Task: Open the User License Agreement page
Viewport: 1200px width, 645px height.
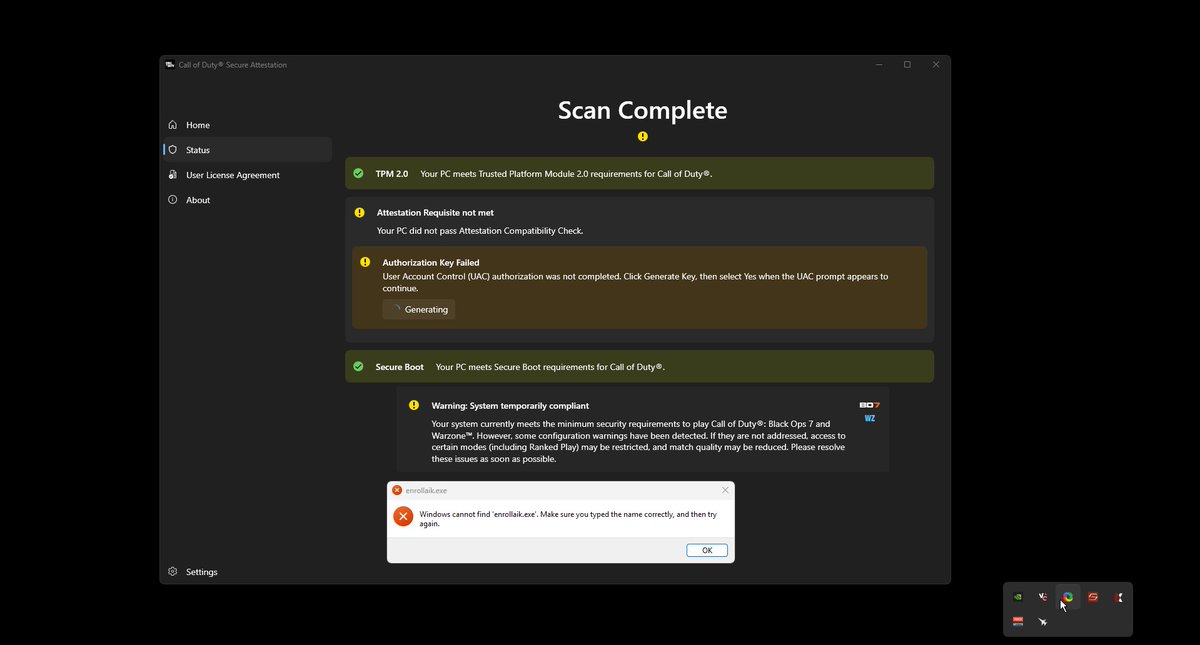Action: pyautogui.click(x=247, y=175)
